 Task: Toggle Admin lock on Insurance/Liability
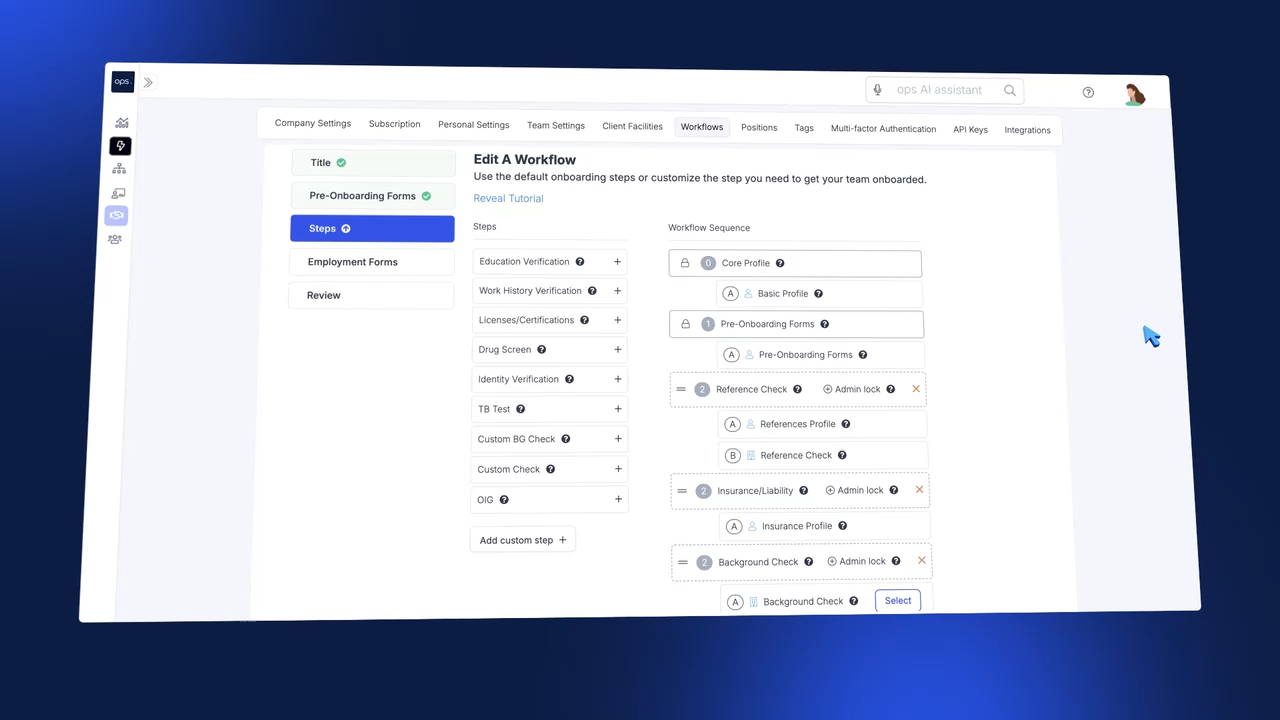pyautogui.click(x=854, y=491)
